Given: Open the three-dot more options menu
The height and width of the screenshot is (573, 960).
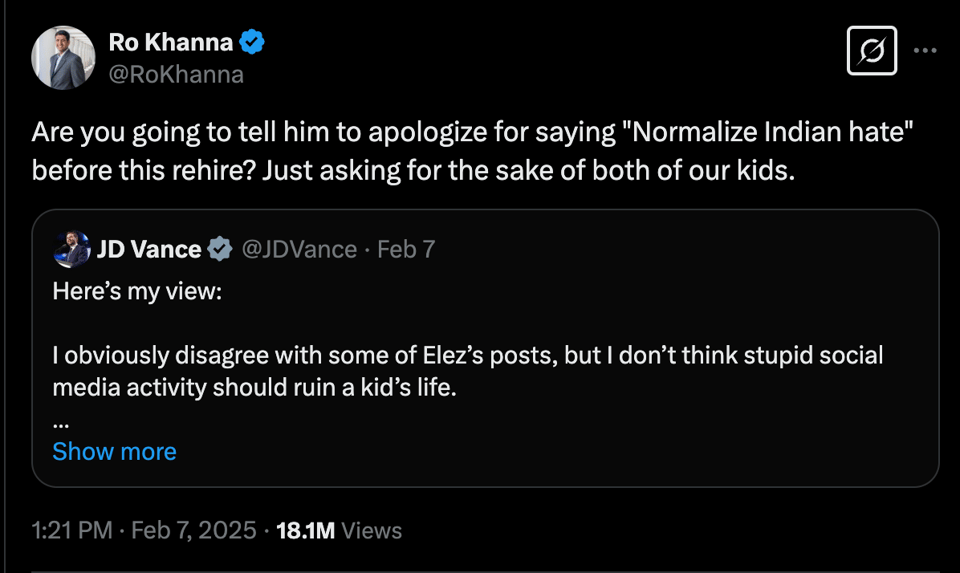Looking at the screenshot, I should 925,50.
